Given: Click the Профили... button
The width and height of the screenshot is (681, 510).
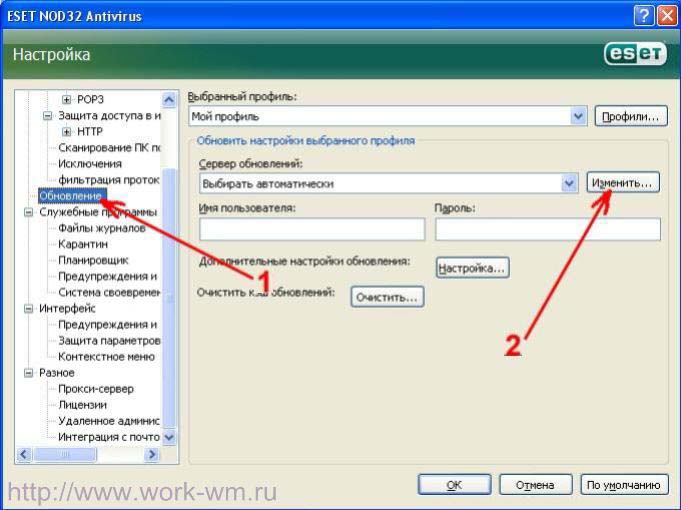Looking at the screenshot, I should pos(631,116).
